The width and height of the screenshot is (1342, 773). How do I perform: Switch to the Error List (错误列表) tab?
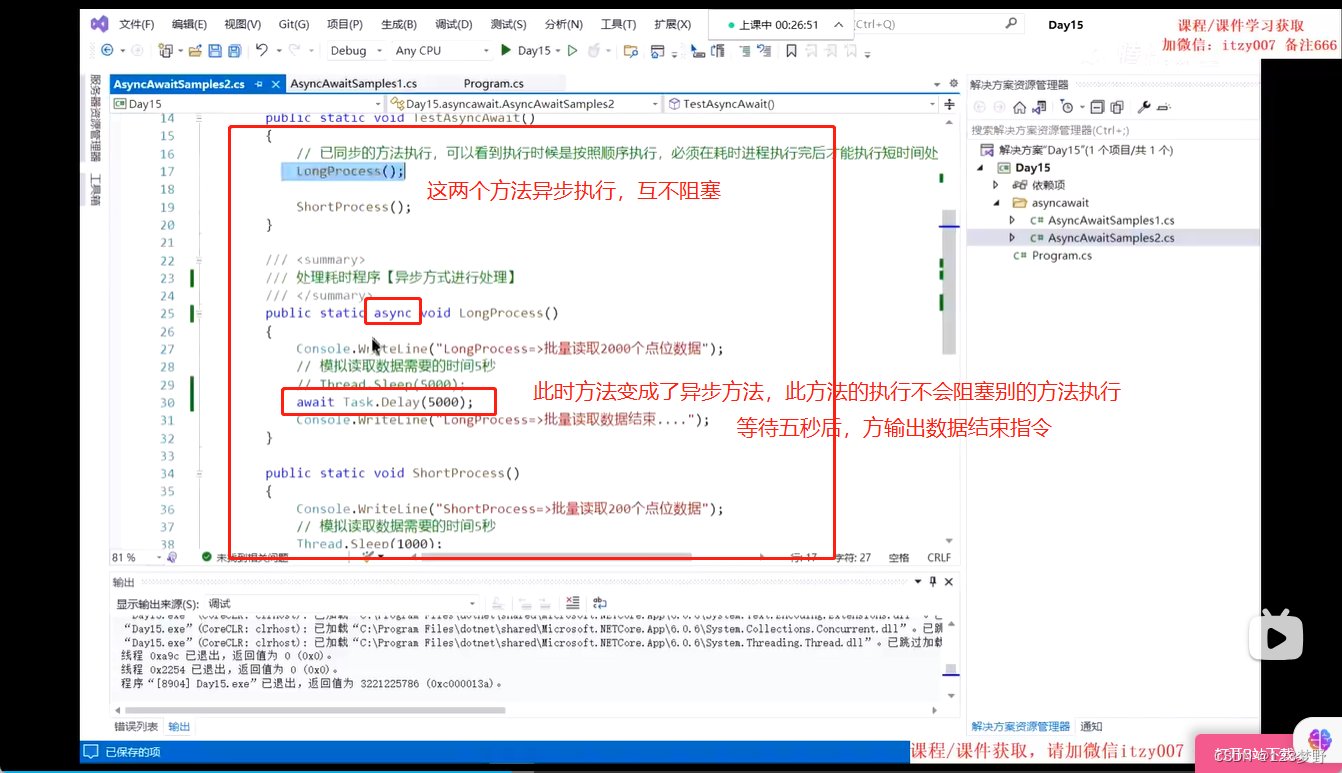(x=136, y=727)
